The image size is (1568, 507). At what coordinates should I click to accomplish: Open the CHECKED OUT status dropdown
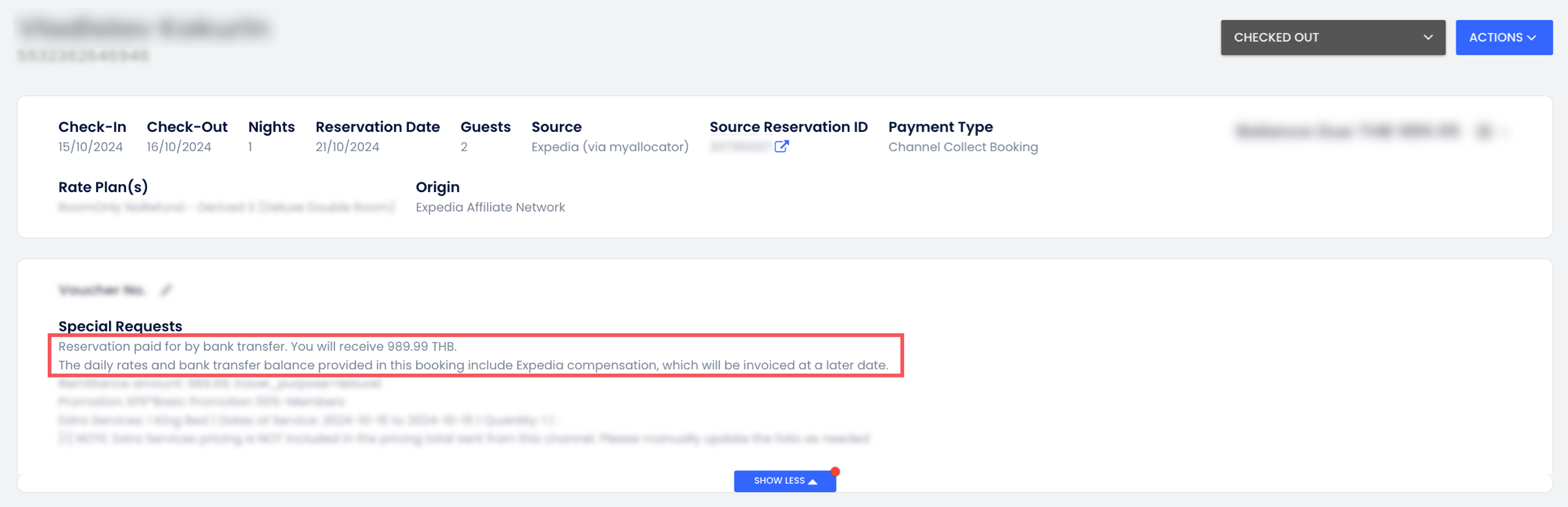coord(1332,37)
